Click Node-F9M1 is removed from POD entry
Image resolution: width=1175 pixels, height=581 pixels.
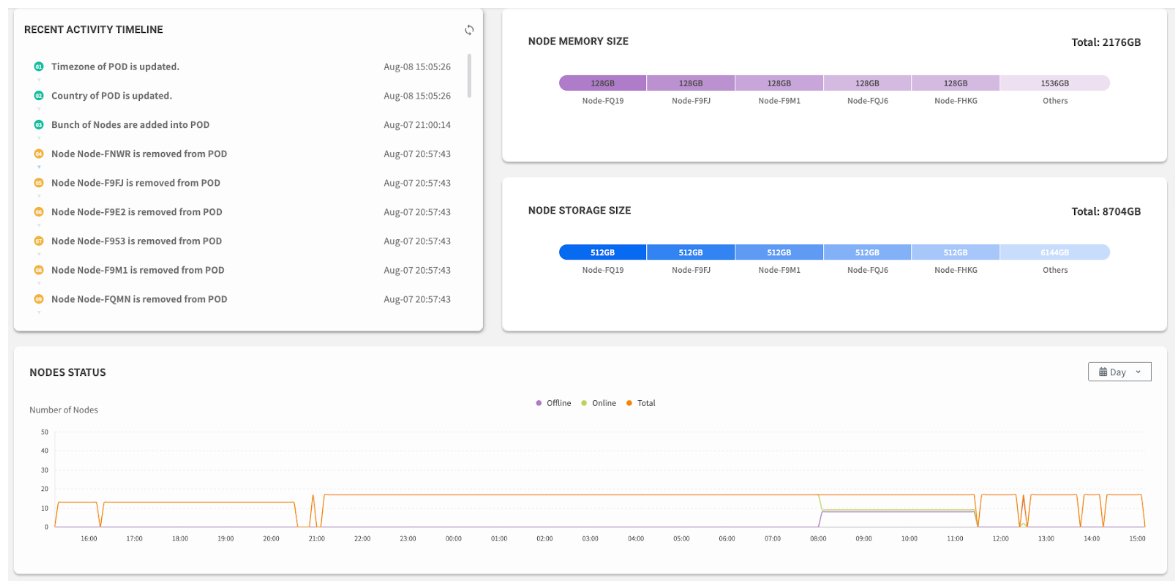[137, 270]
